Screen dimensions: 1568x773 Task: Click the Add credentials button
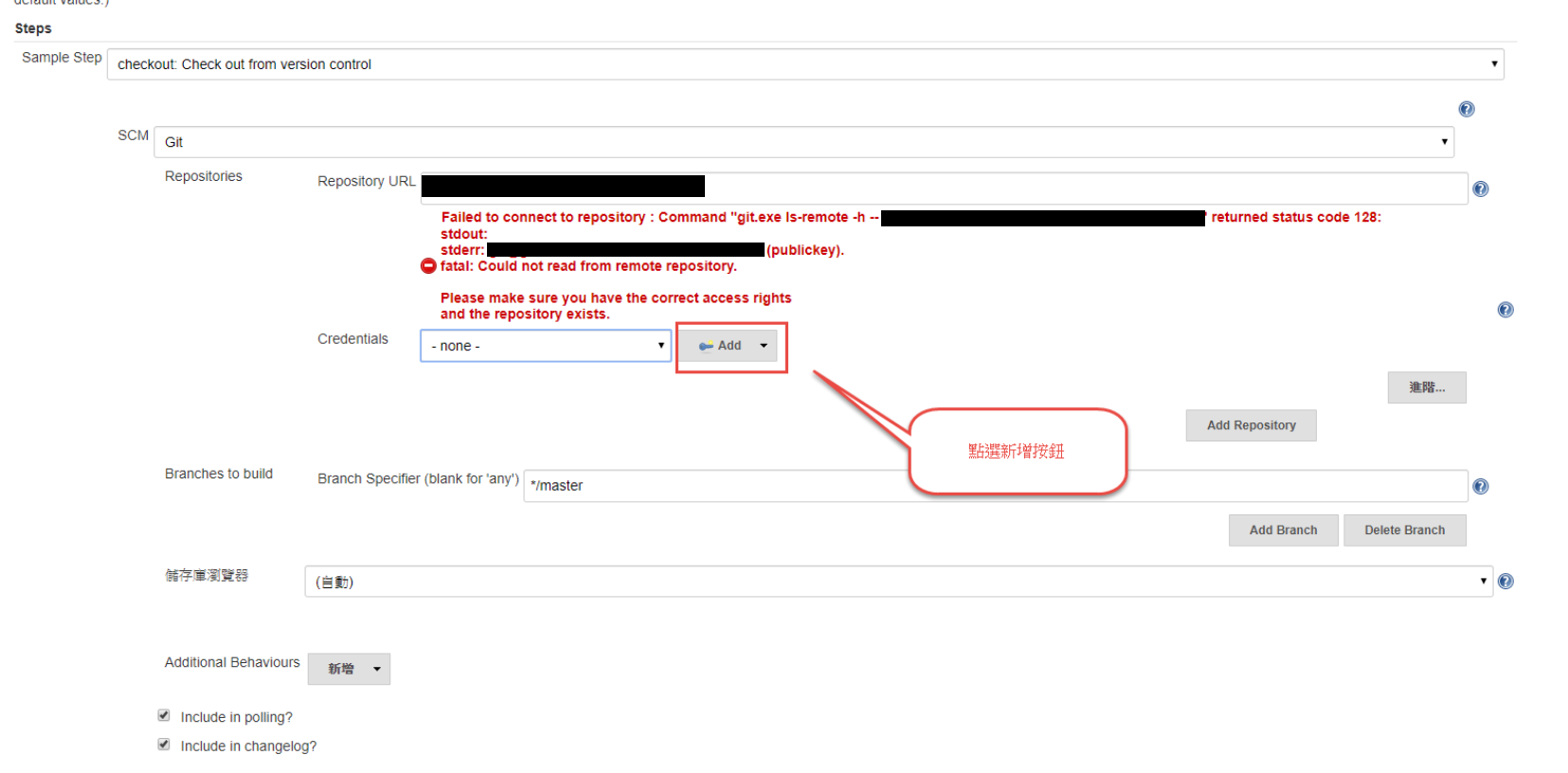pos(730,346)
